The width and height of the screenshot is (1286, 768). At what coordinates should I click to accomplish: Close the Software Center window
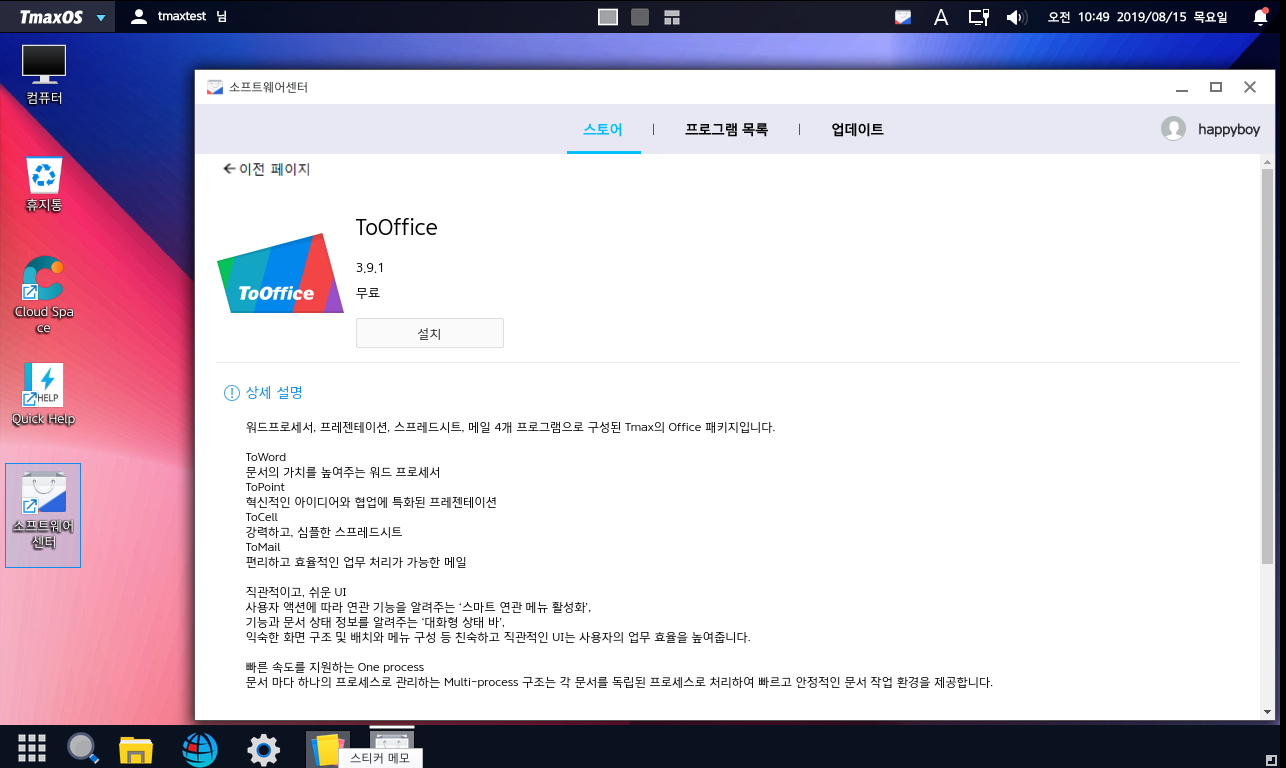(x=1250, y=88)
